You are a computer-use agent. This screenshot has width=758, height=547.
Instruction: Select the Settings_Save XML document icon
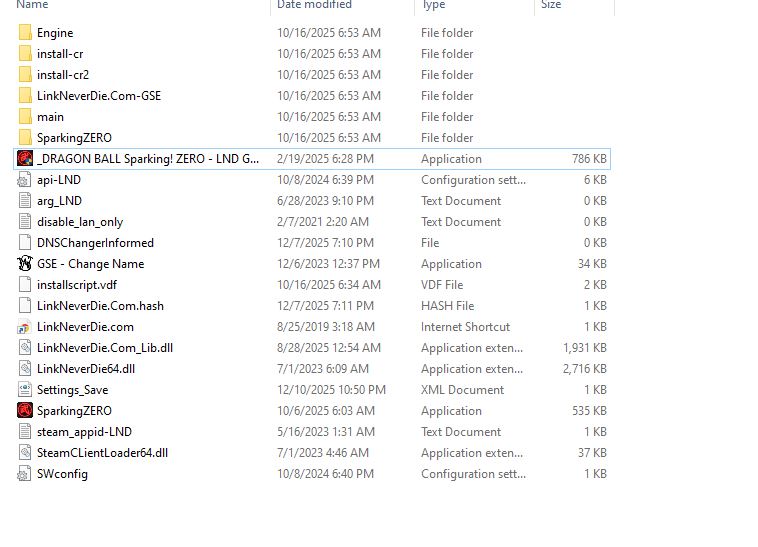coord(25,390)
